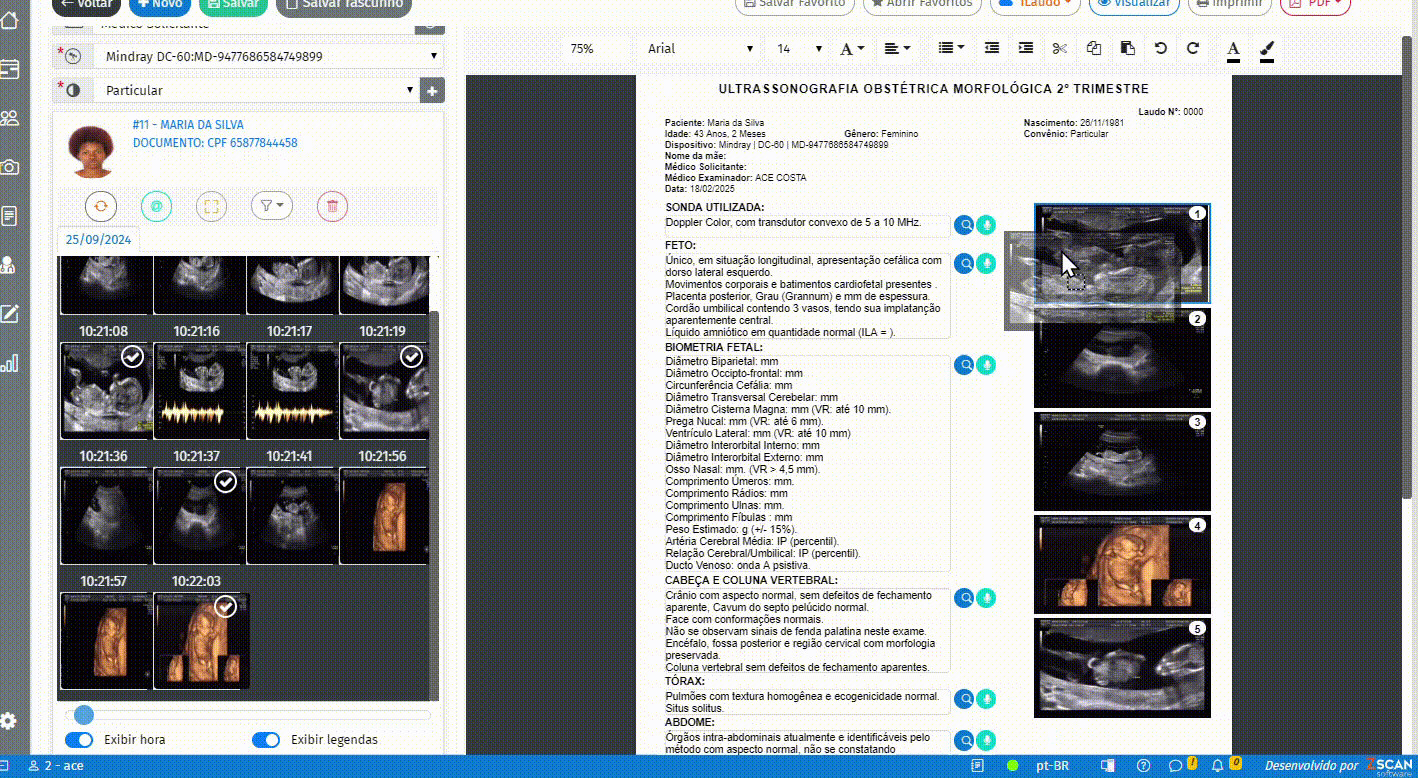The image size is (1418, 778).
Task: Open settings gear in sidebar
Action: pyautogui.click(x=9, y=721)
